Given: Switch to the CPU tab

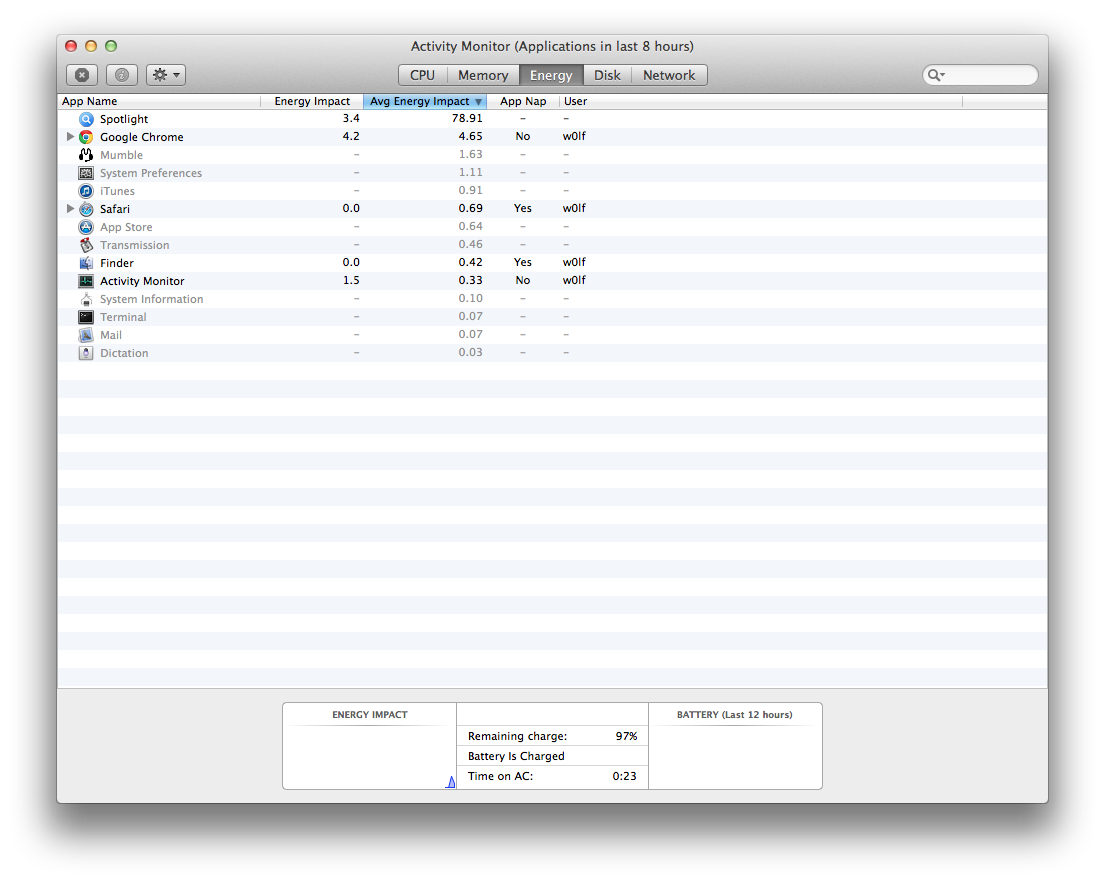Looking at the screenshot, I should coord(423,75).
